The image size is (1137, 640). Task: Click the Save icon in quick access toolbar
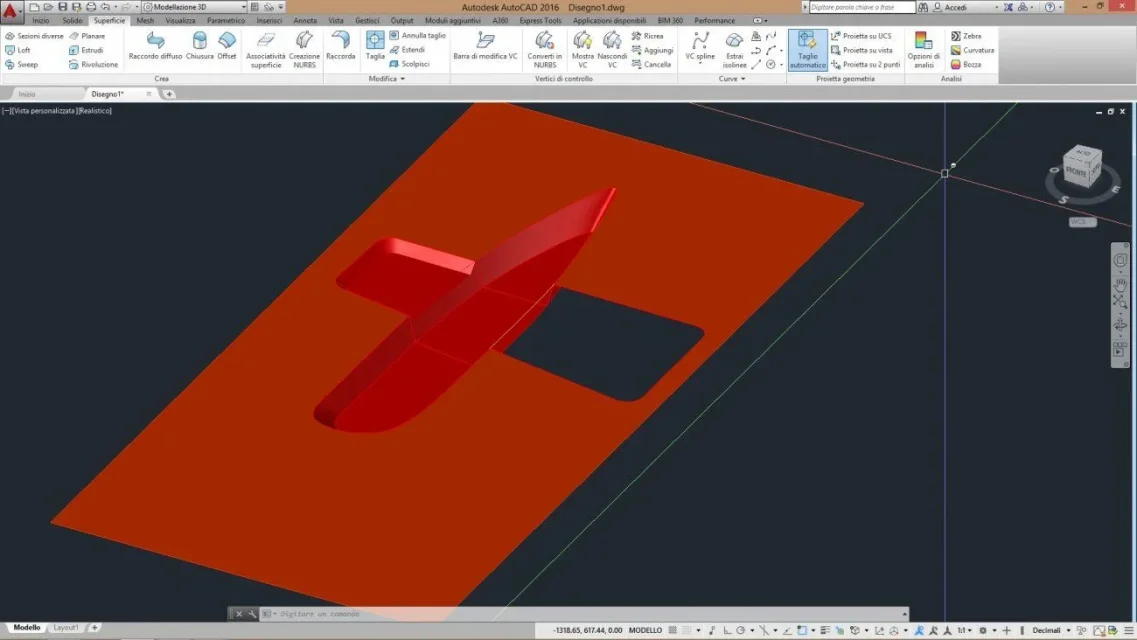click(x=62, y=7)
